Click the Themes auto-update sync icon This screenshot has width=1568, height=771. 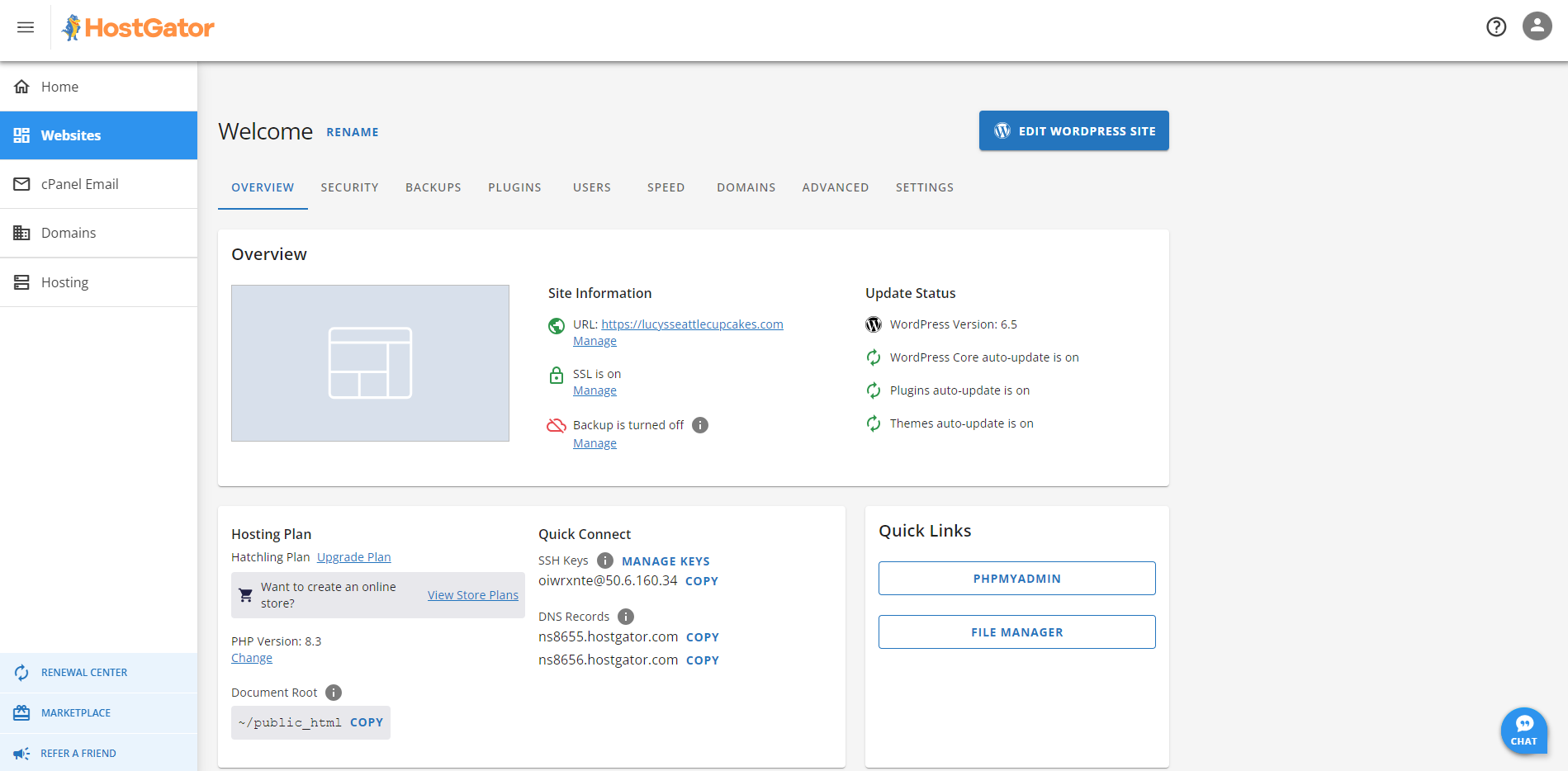coord(874,423)
